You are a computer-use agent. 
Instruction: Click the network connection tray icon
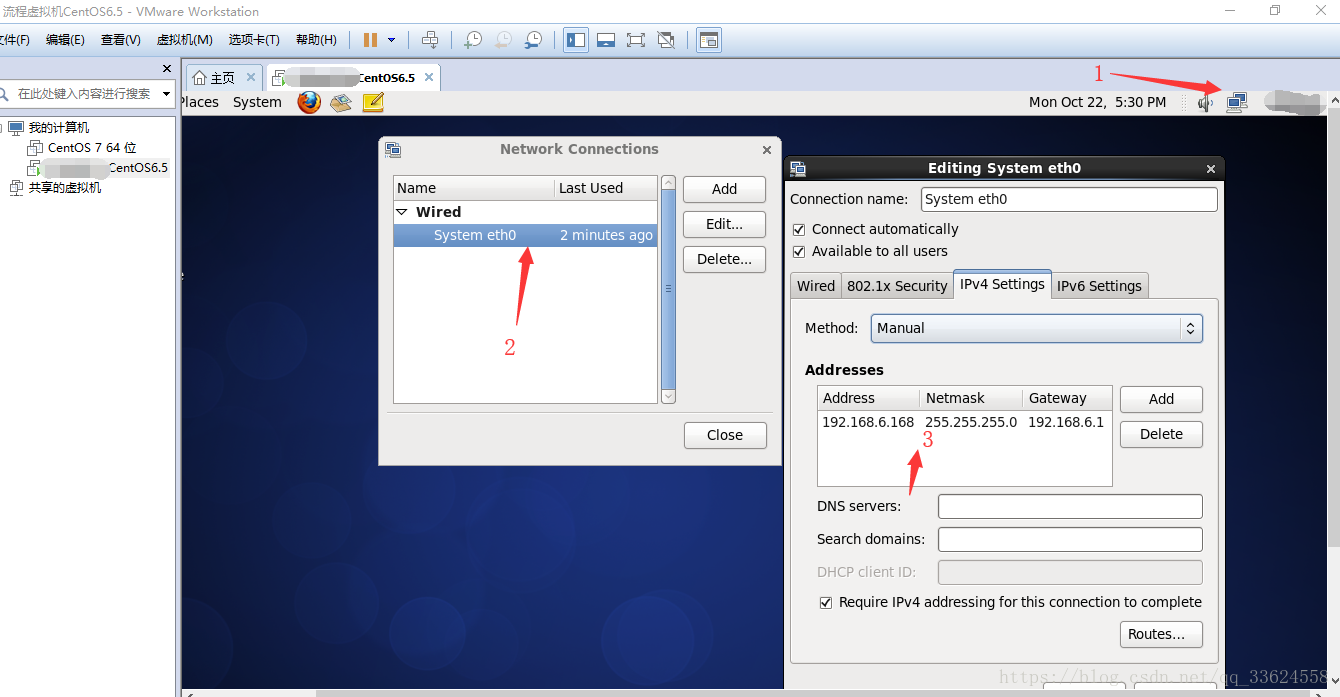click(1237, 102)
